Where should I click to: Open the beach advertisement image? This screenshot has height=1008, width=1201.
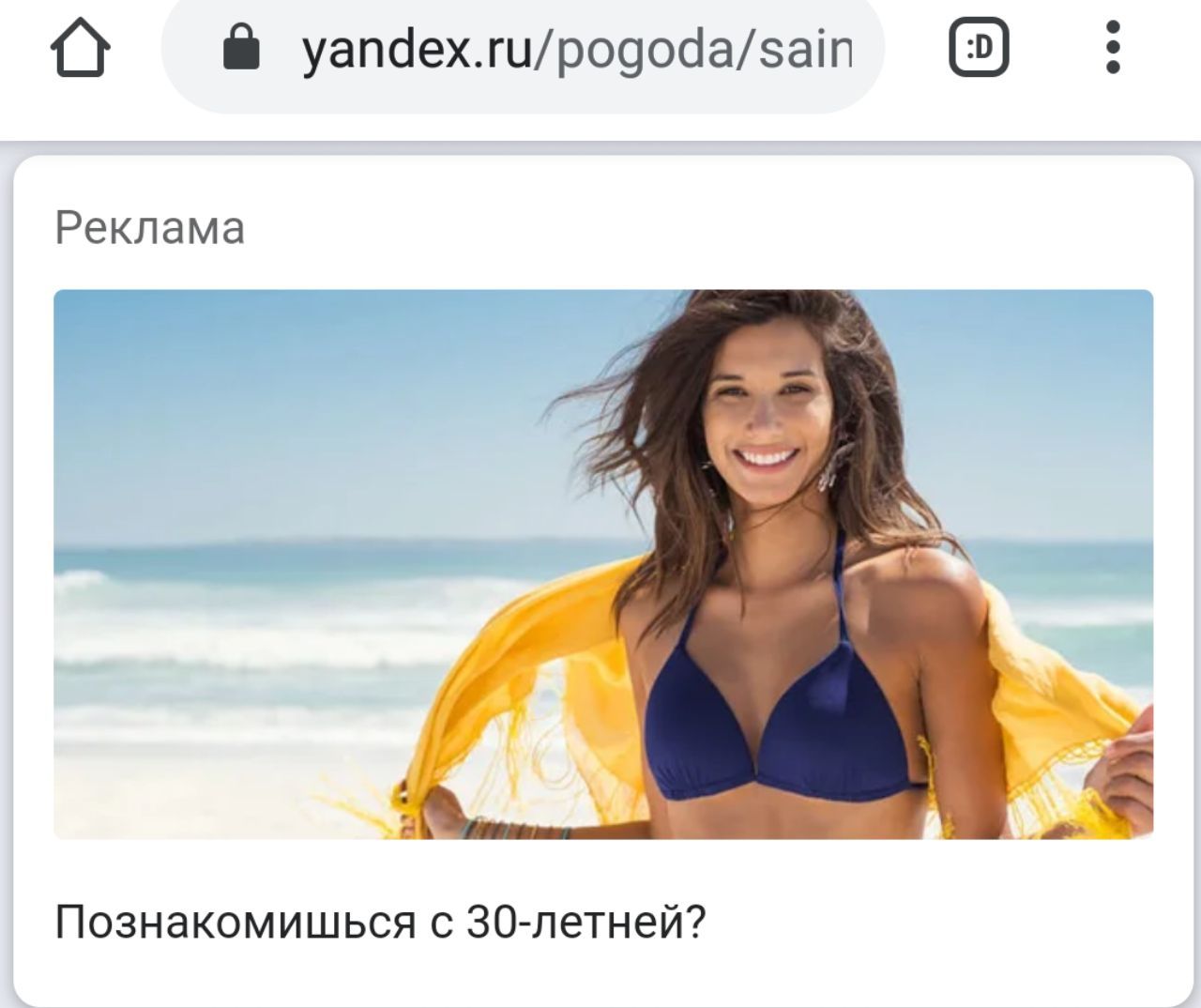click(x=603, y=564)
